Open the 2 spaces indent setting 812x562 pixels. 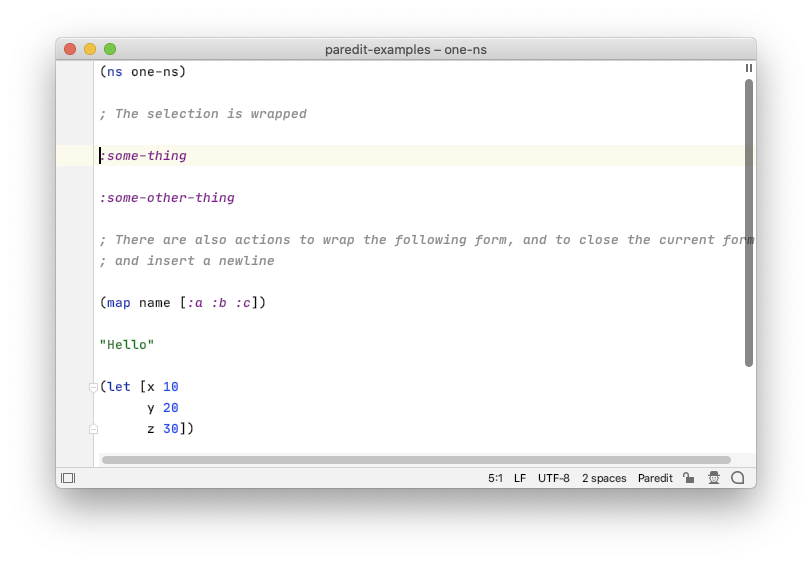click(604, 478)
